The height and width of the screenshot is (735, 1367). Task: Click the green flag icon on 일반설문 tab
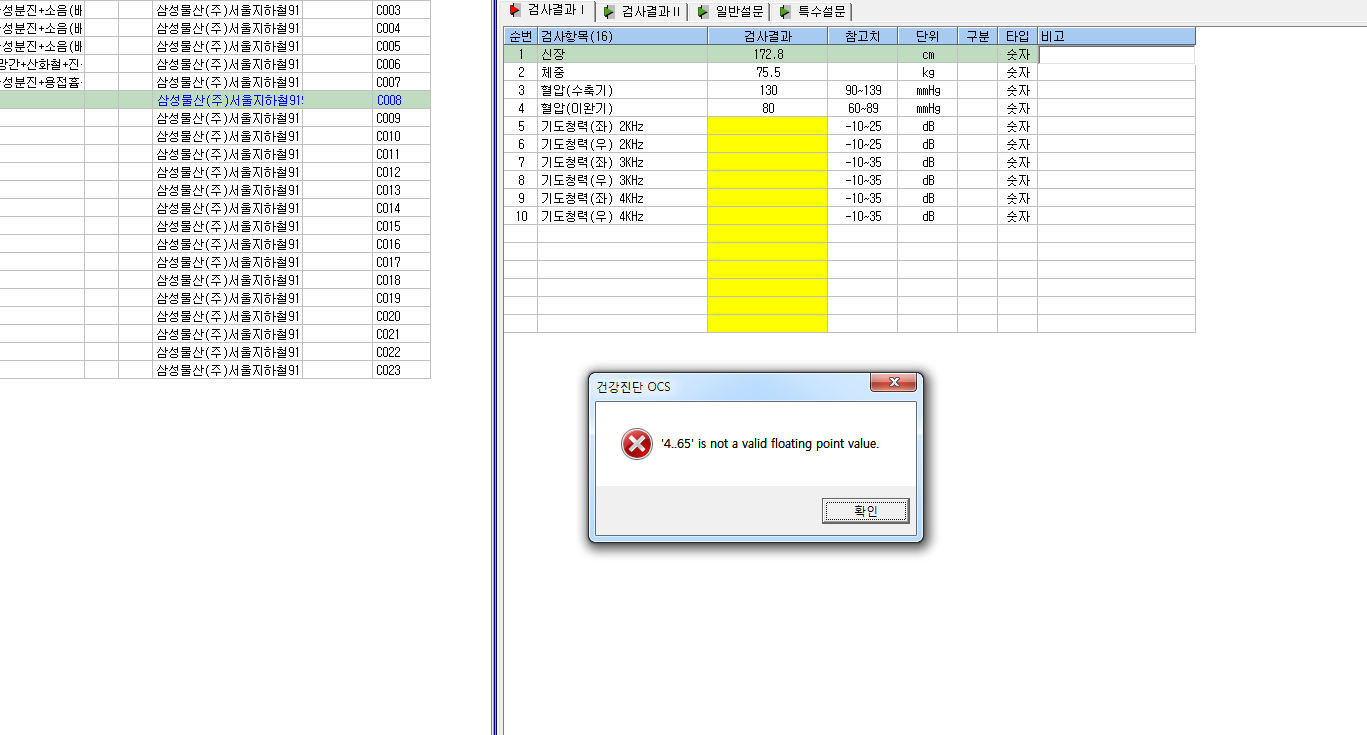point(704,12)
